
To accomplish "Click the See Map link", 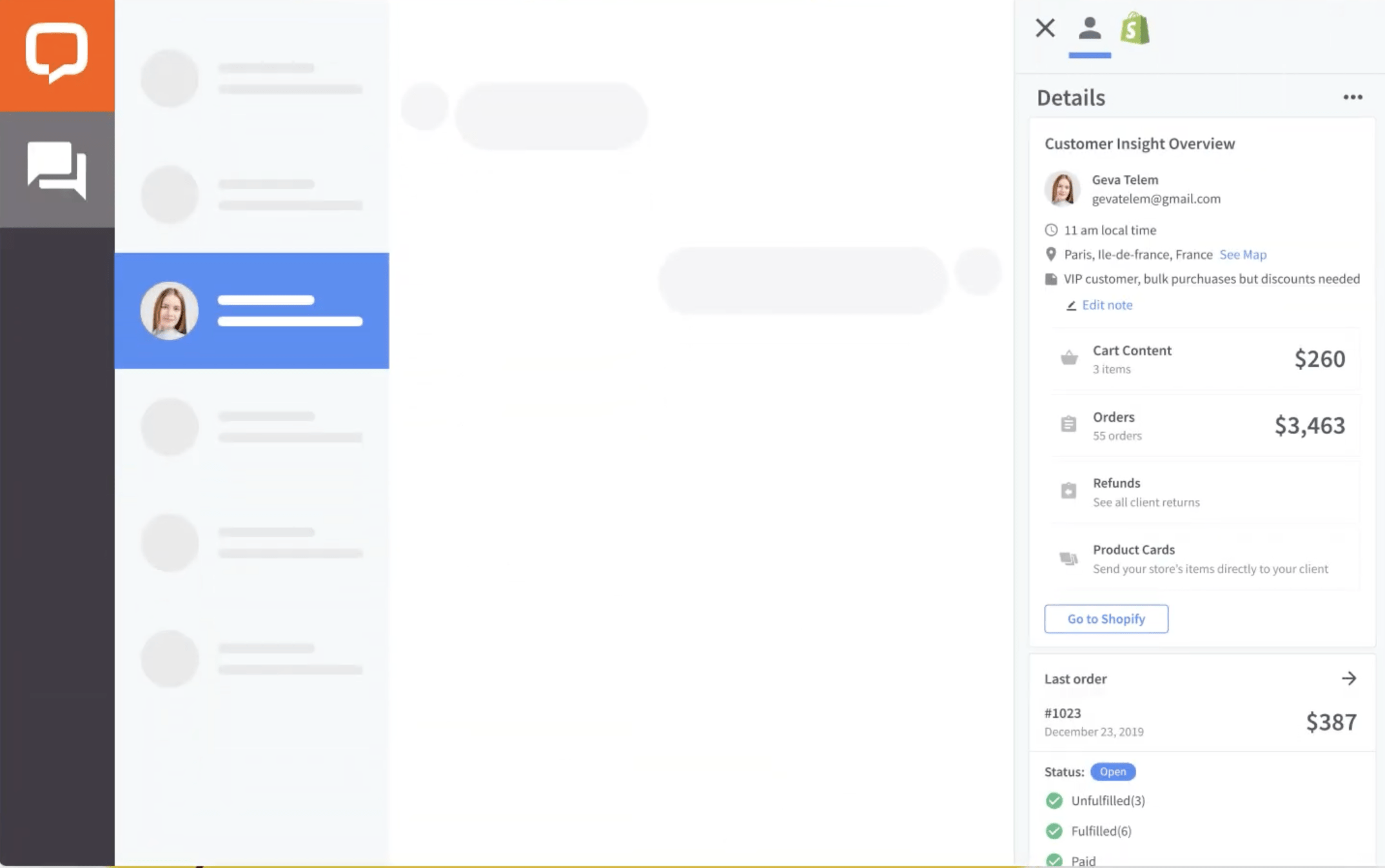I will [1243, 254].
